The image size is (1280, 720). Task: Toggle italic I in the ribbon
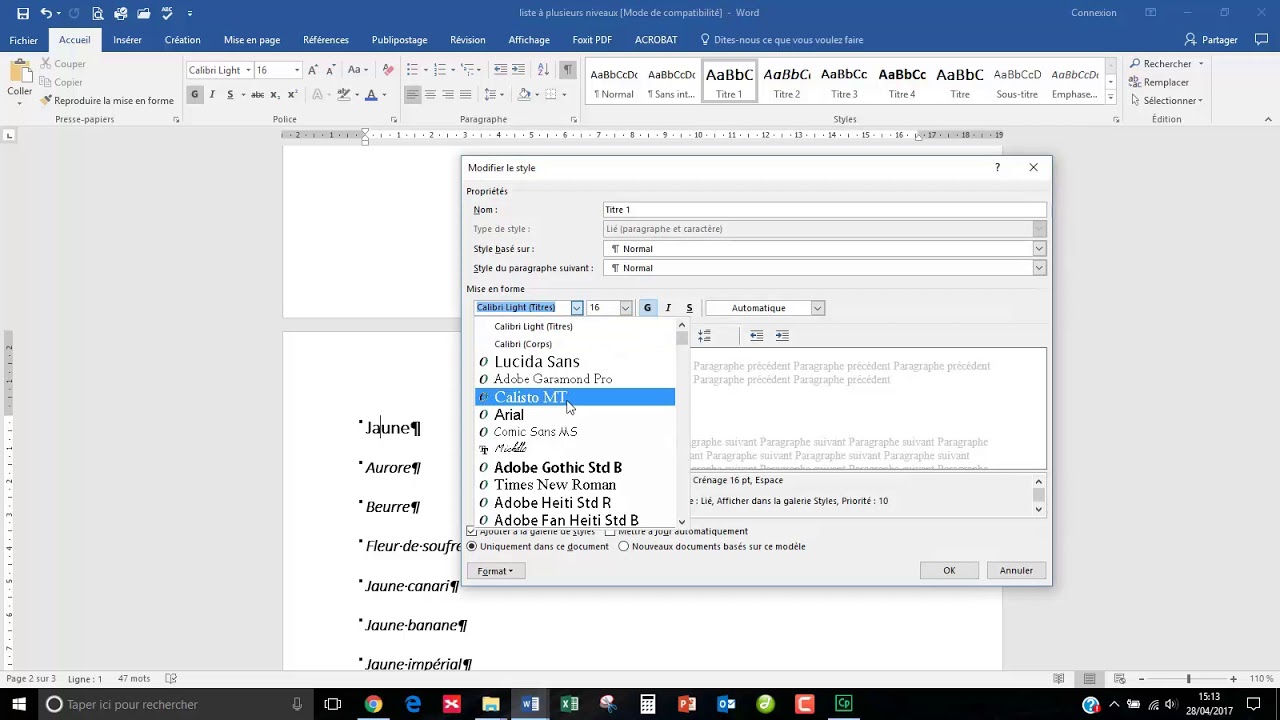(212, 95)
